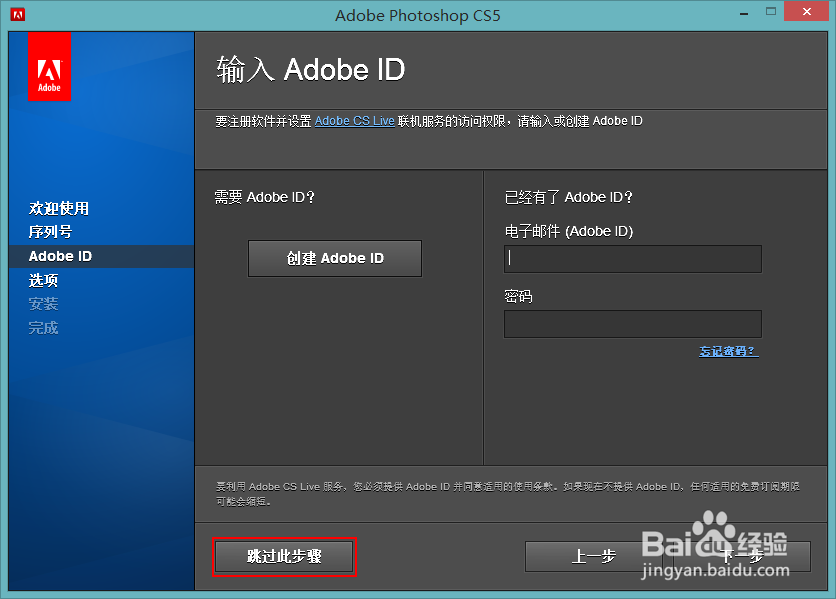Viewport: 836px width, 599px height.
Task: Close the Adobe Photoshop CS5 installer
Action: coord(806,12)
